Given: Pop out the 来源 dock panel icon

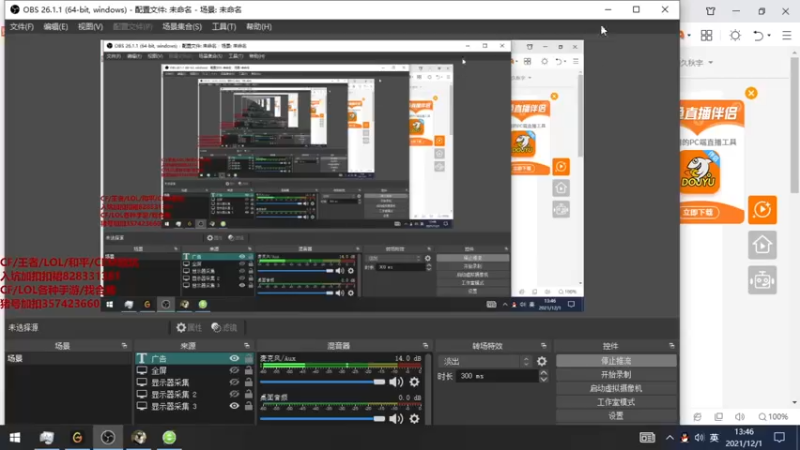Looking at the screenshot, I should 247,345.
